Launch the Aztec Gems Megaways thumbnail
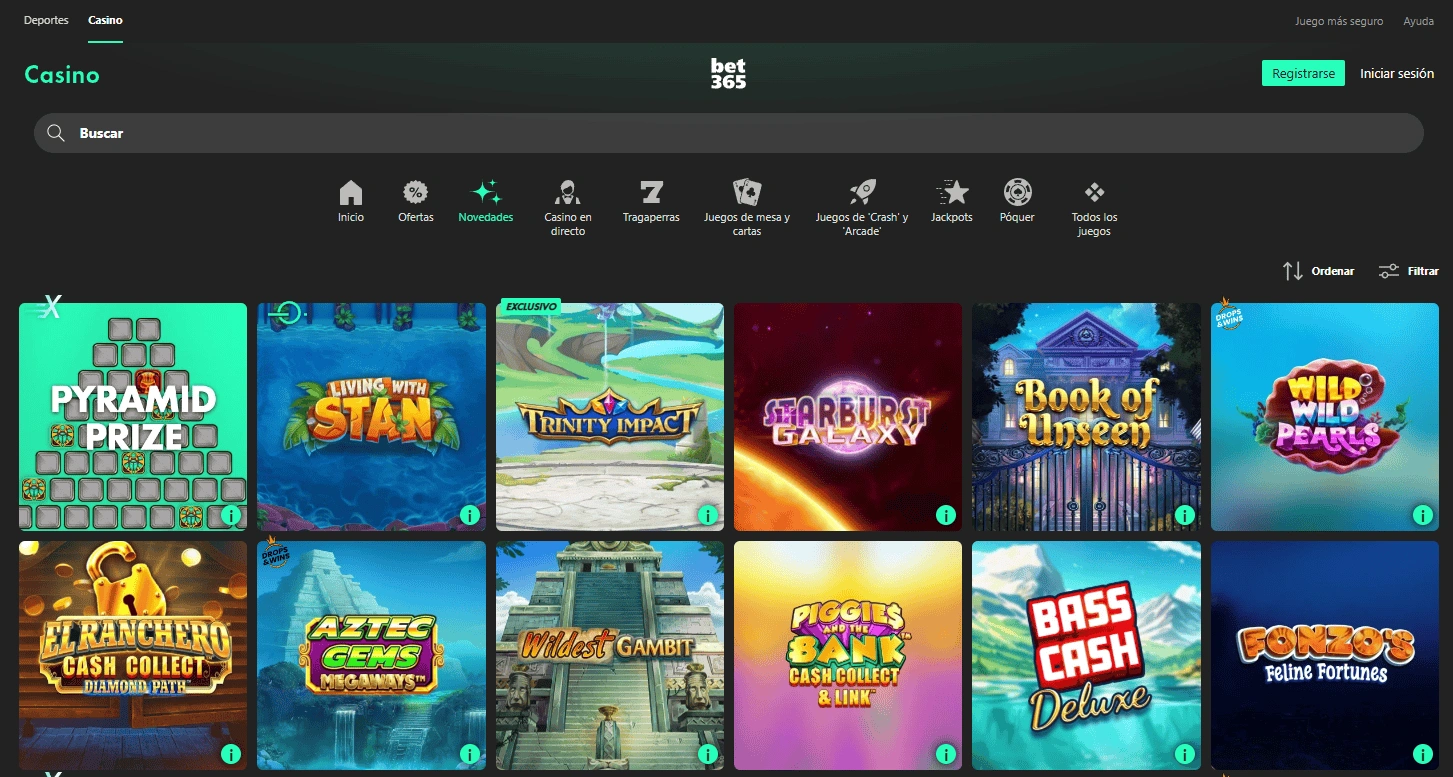This screenshot has width=1453, height=777. coord(371,656)
